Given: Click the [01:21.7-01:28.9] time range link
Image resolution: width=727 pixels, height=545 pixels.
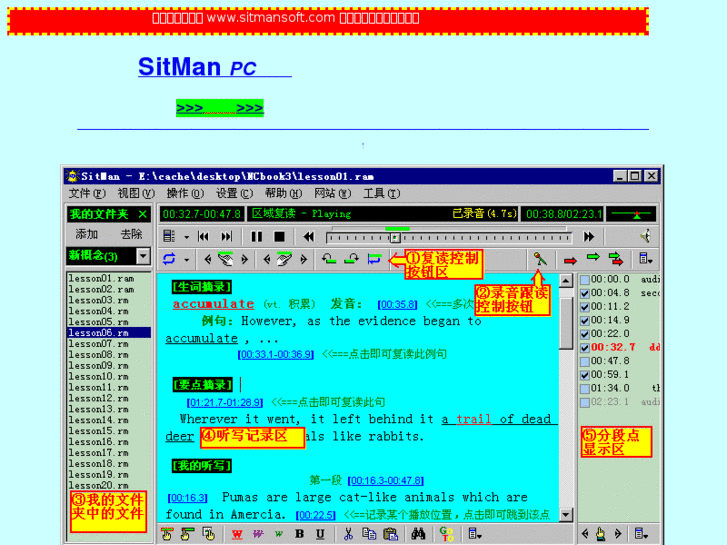Looking at the screenshot, I should coord(225,403).
